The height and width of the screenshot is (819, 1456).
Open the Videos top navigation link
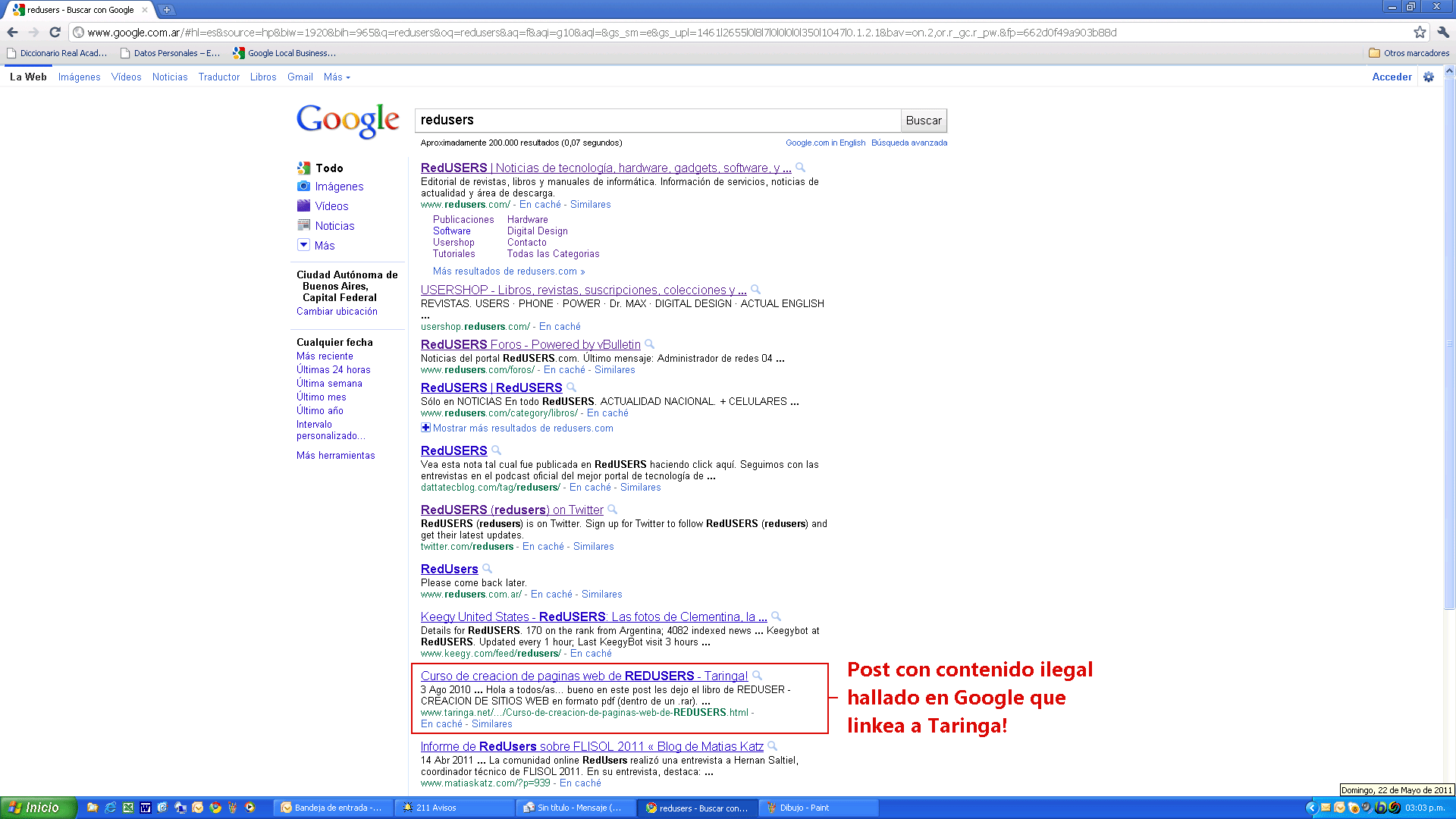click(x=126, y=77)
